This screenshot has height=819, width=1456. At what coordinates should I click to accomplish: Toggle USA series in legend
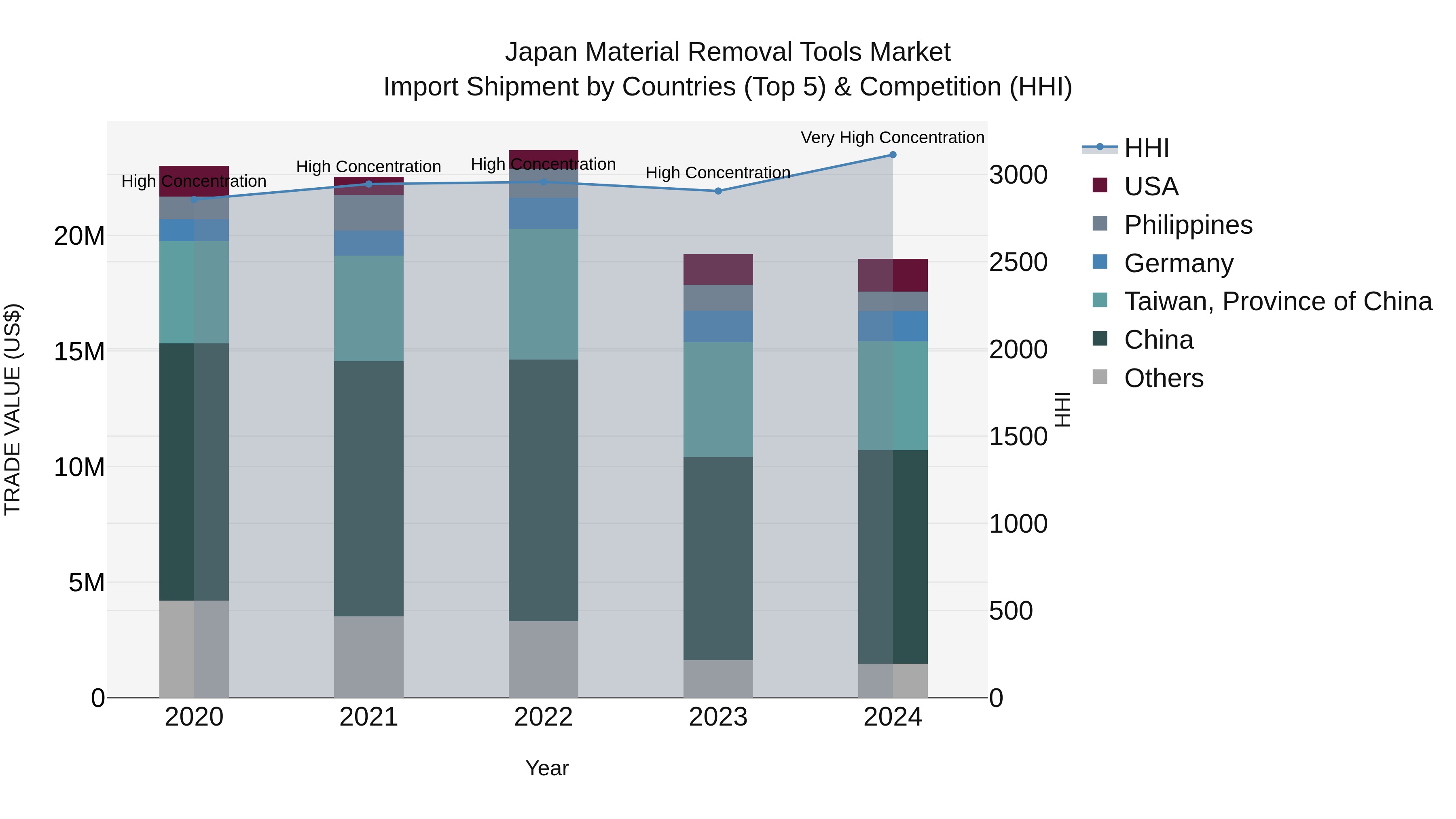[x=1136, y=186]
